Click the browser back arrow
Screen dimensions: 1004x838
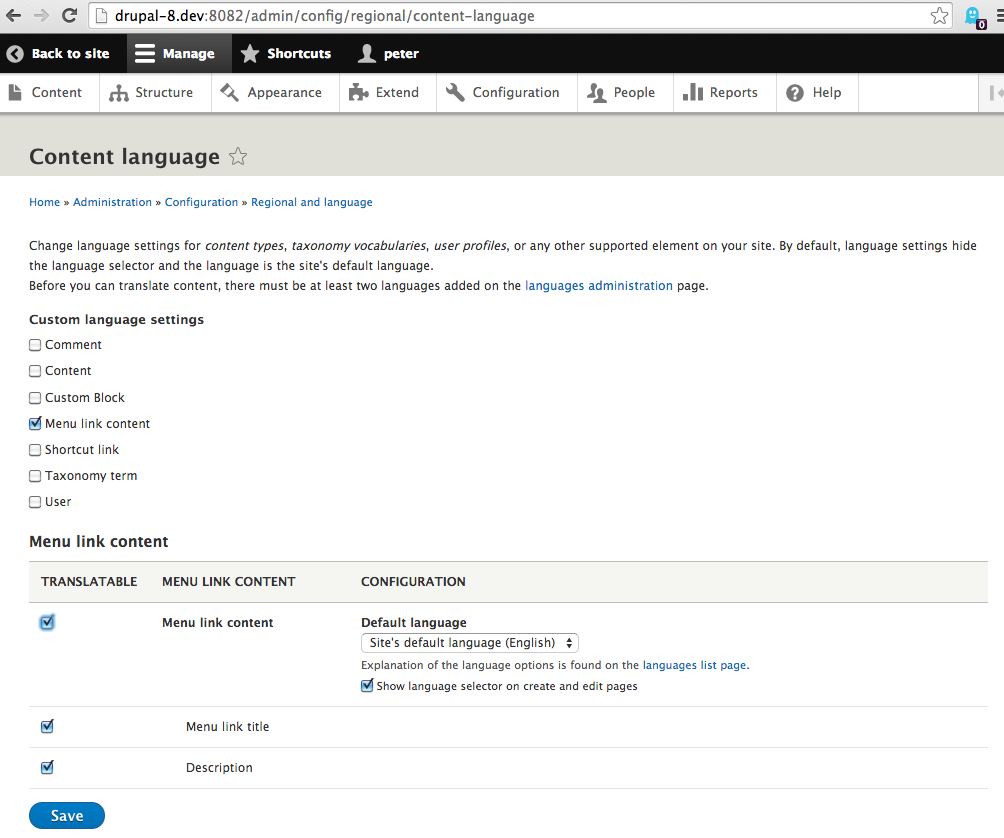[14, 16]
